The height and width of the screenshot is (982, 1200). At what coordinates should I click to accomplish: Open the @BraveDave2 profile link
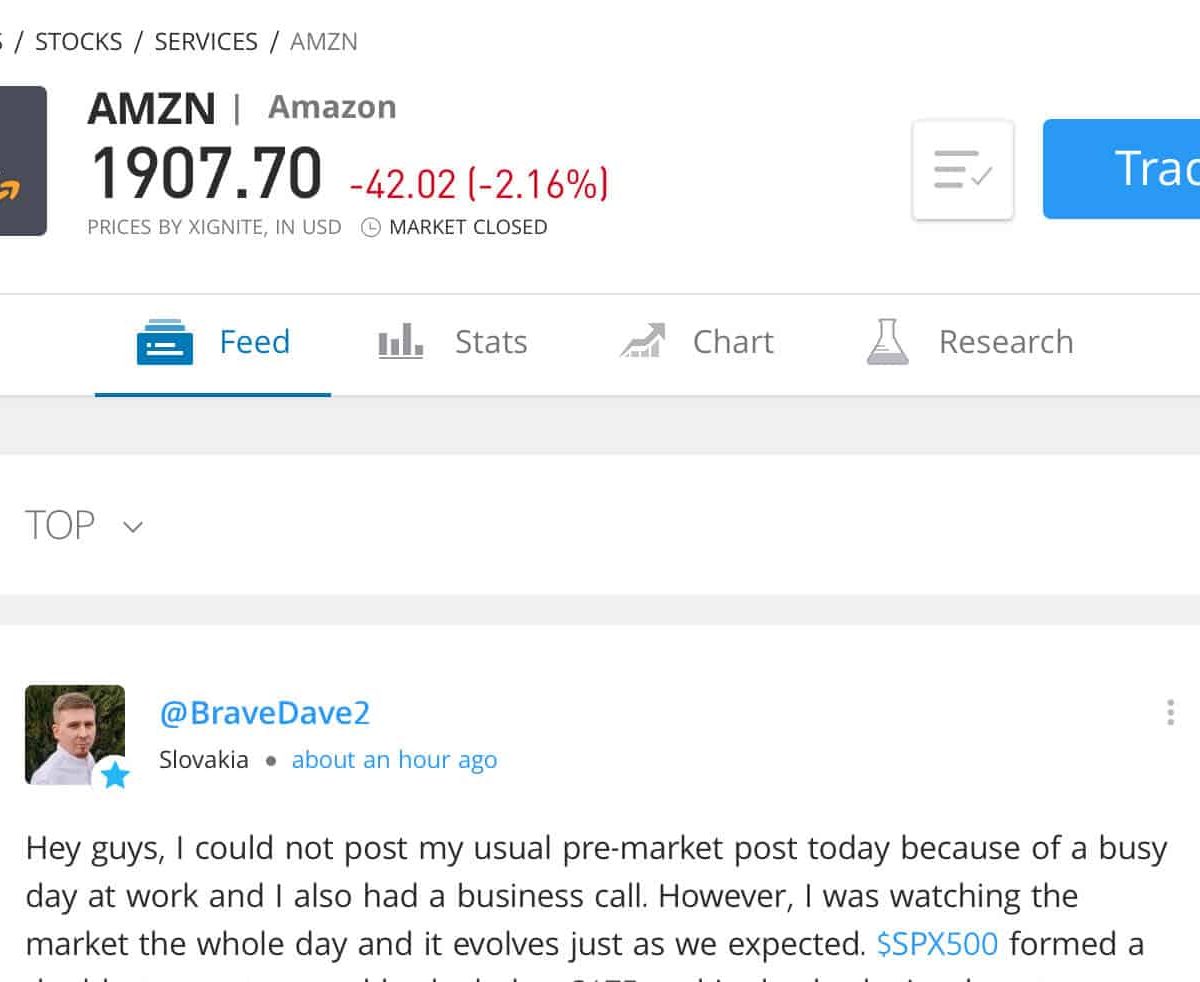point(265,713)
